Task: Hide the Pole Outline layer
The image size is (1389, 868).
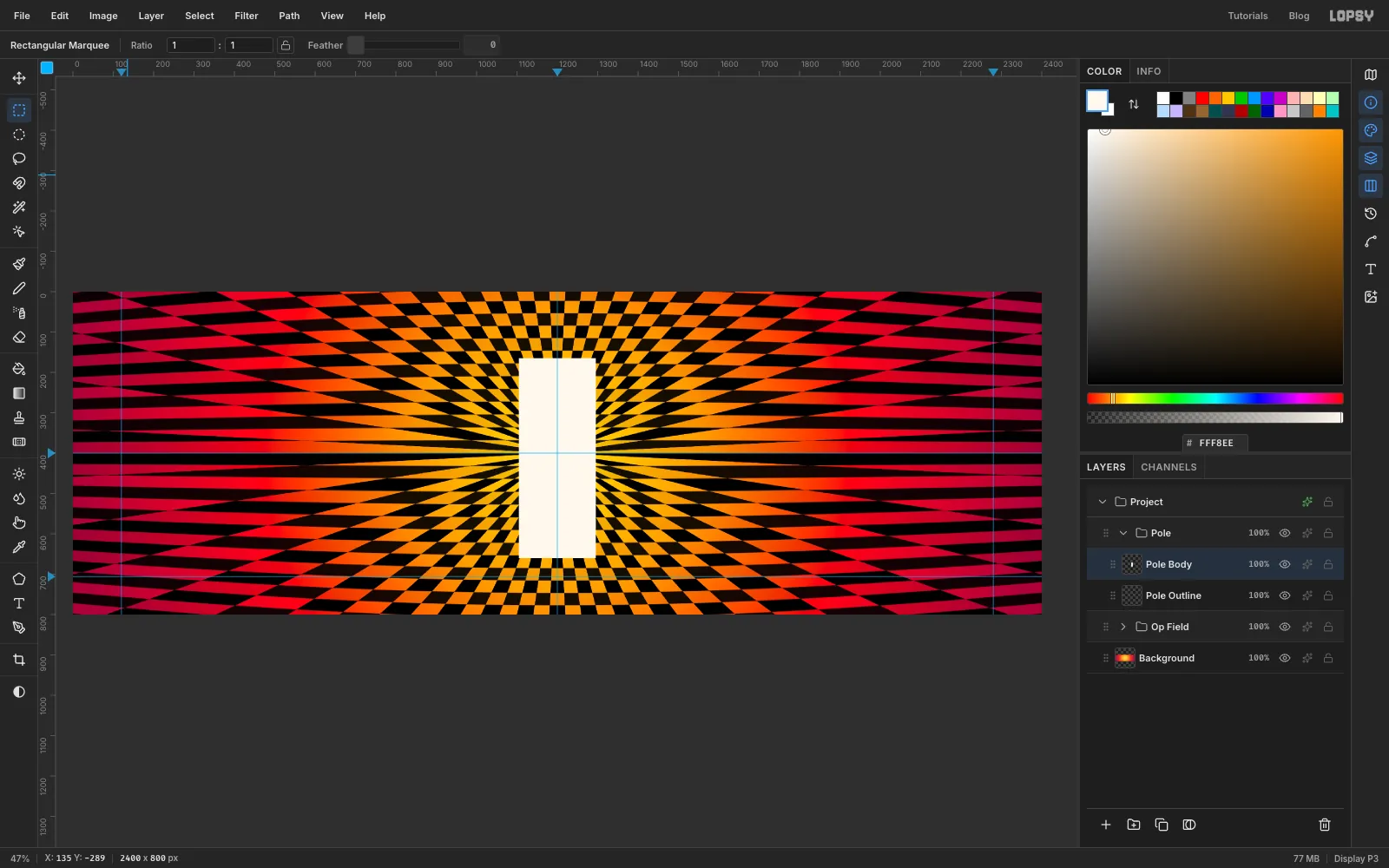Action: click(x=1285, y=595)
